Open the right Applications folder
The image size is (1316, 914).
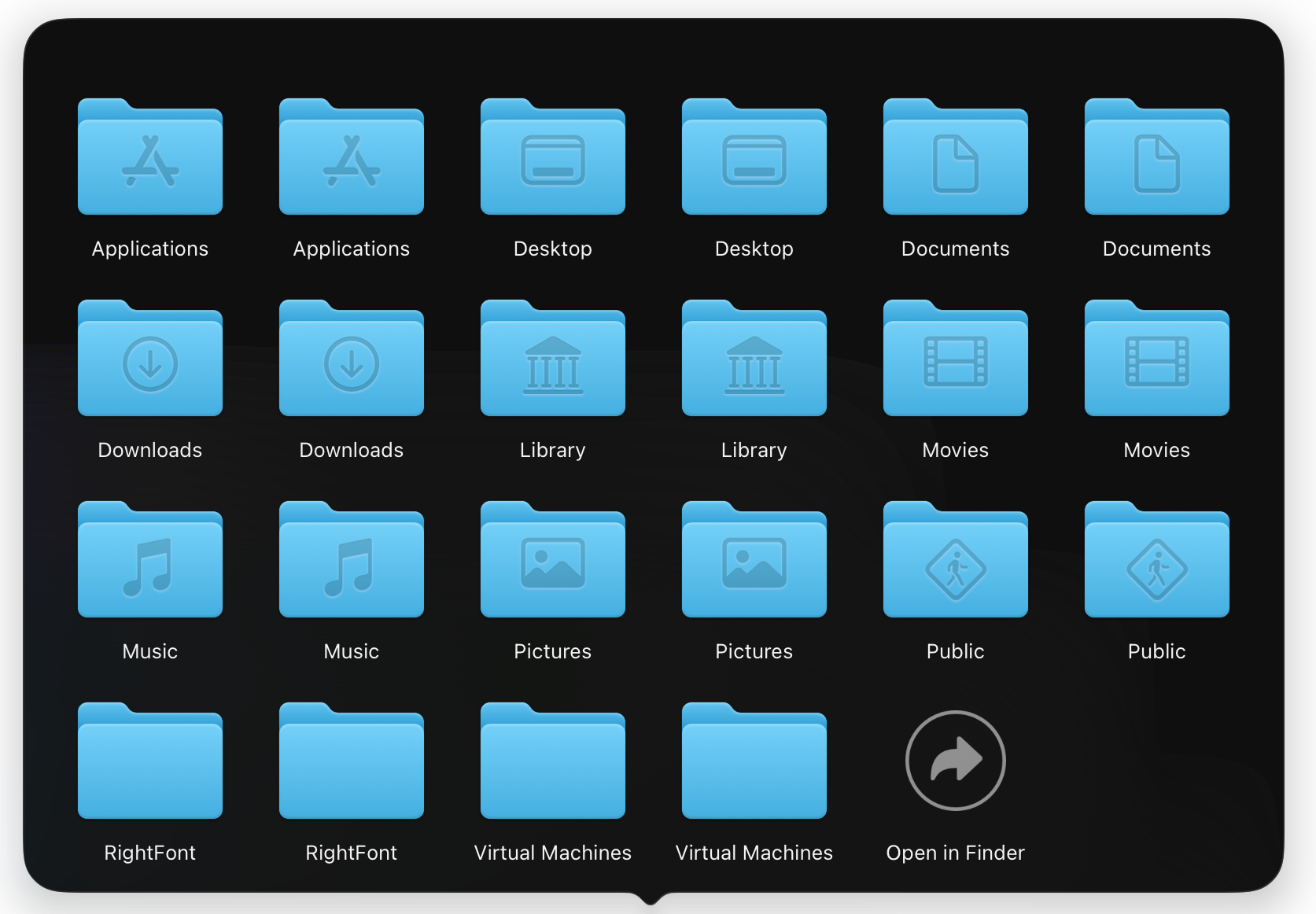tap(352, 157)
